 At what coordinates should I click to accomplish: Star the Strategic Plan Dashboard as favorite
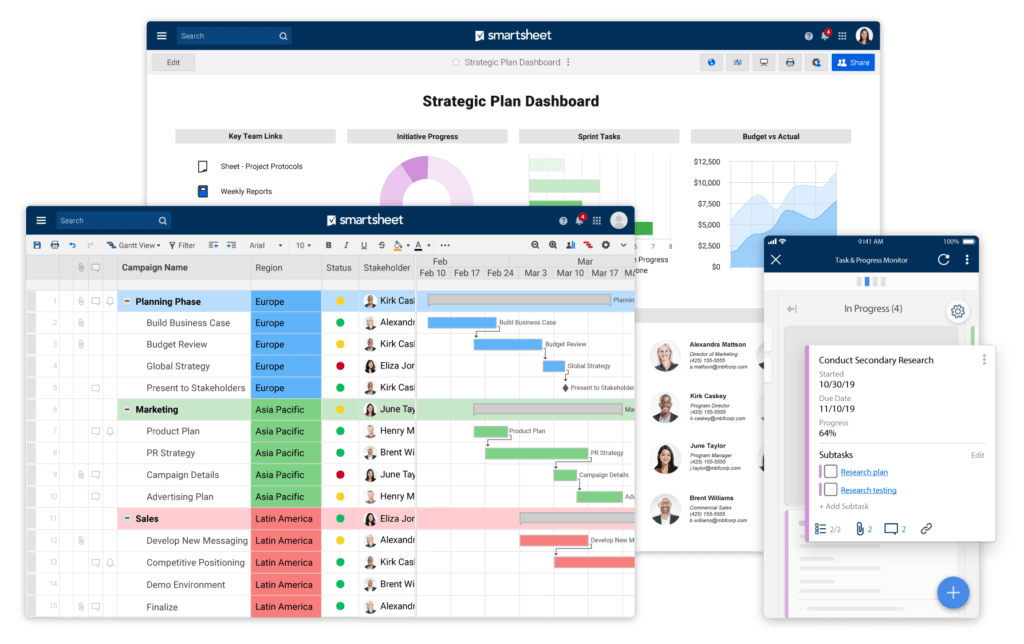click(x=456, y=62)
